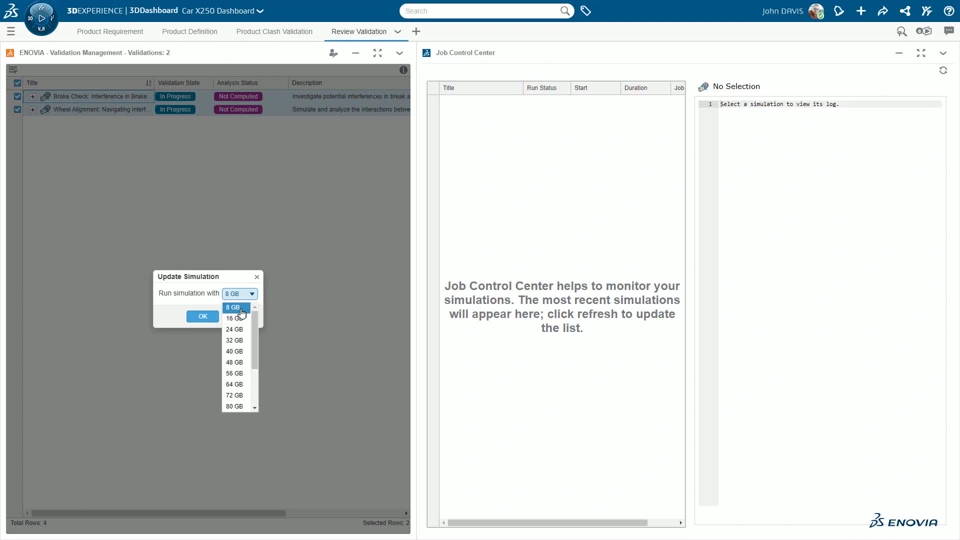Click the dashboard search user icon

point(901,31)
